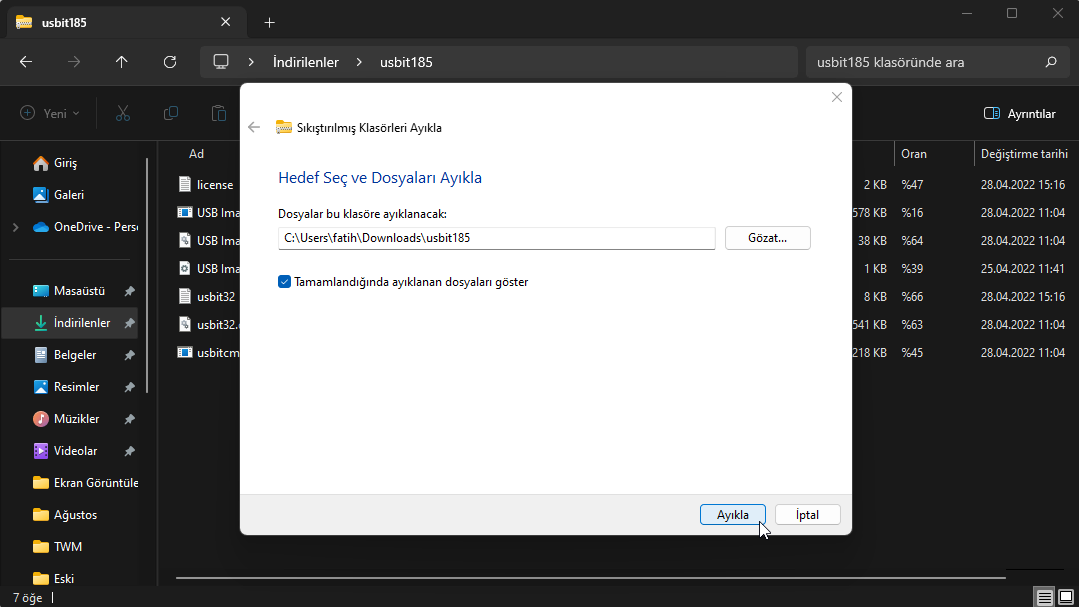Switch to large icons view via status bar

pyautogui.click(x=1066, y=596)
